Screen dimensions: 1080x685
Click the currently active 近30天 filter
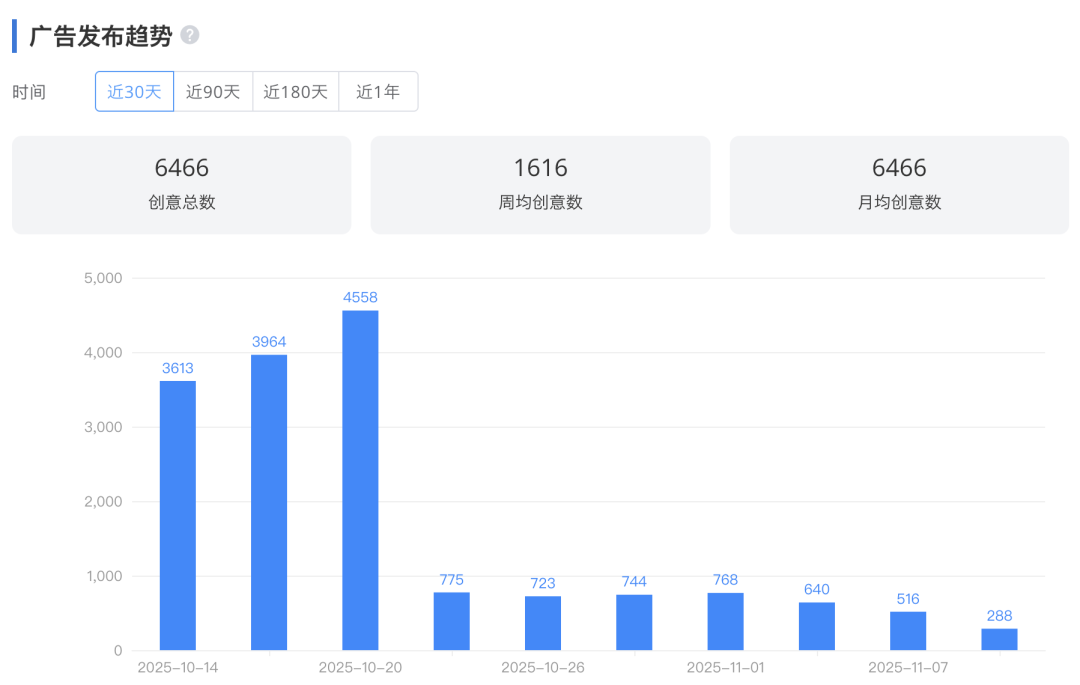(134, 91)
